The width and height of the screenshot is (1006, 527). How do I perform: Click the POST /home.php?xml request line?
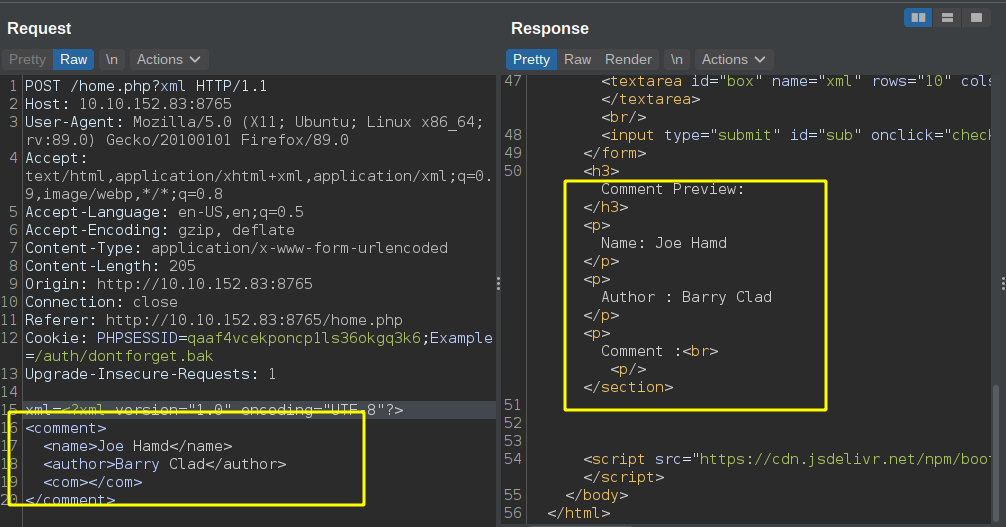tap(146, 86)
